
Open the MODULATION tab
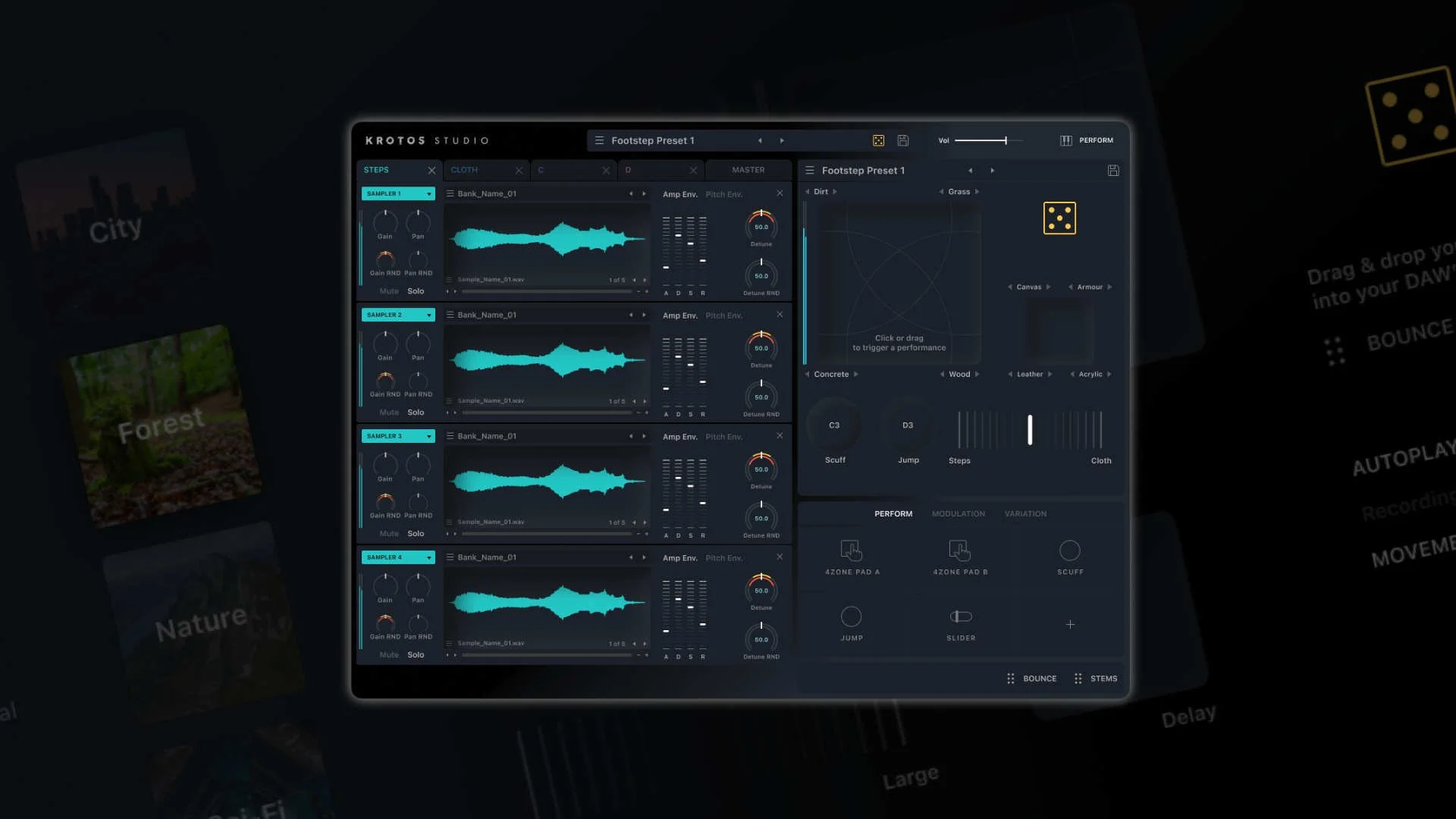click(958, 514)
